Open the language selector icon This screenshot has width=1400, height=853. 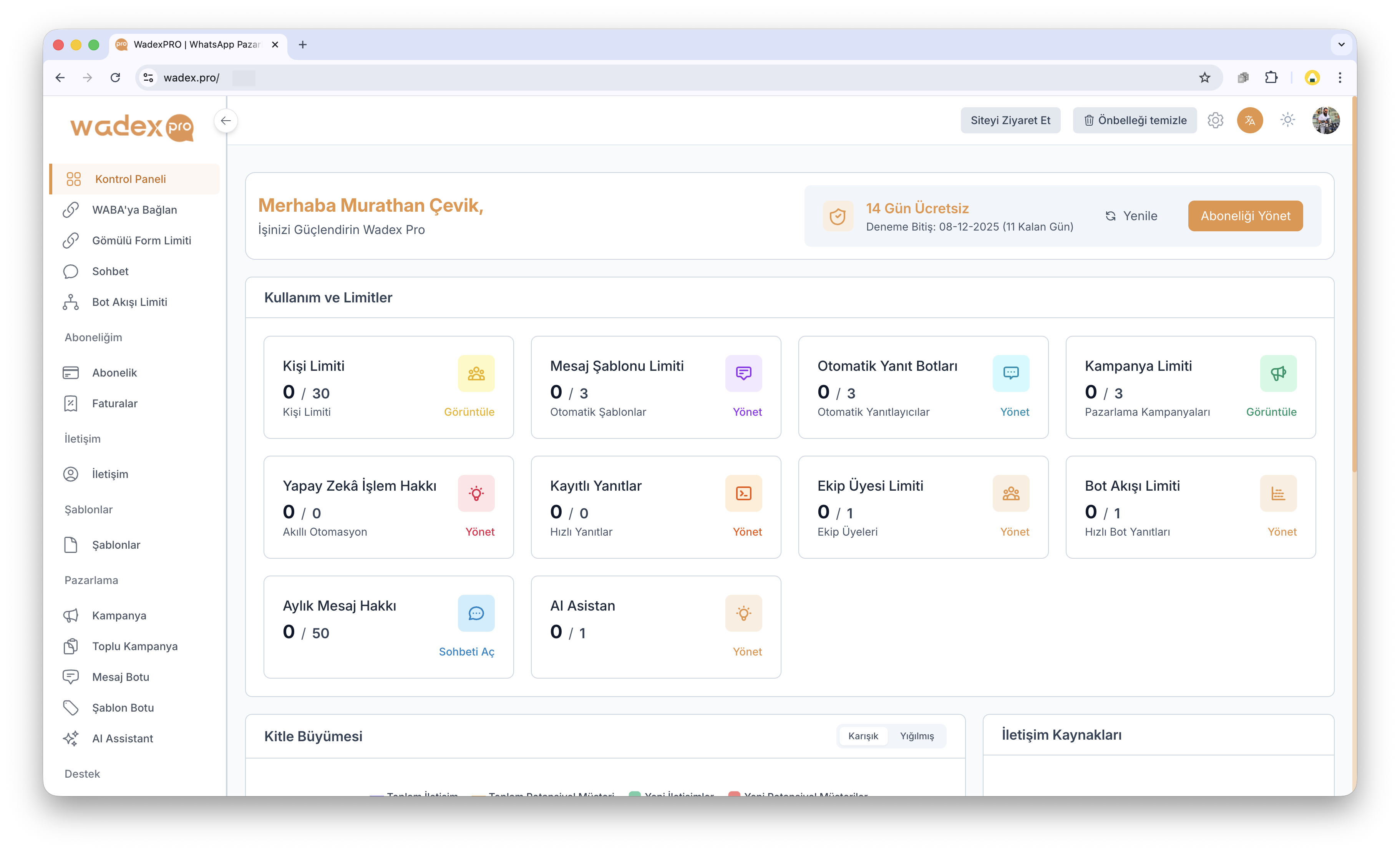(1250, 120)
